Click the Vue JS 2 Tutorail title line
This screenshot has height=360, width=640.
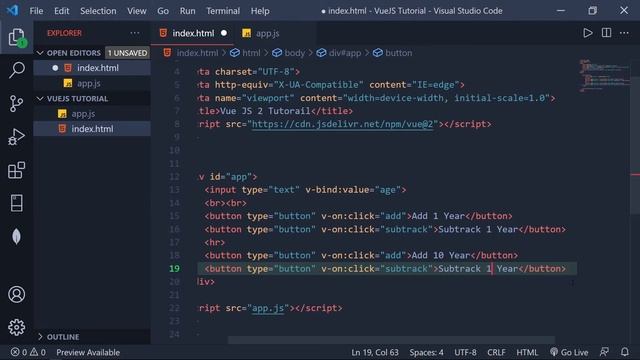pos(276,111)
